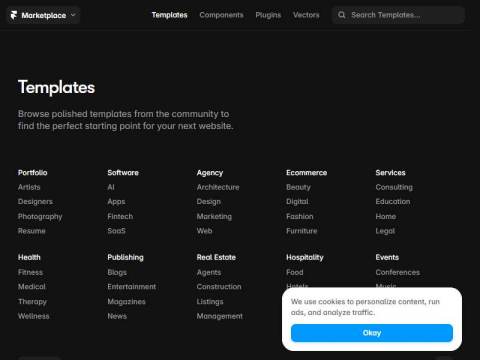Browse Food templates
This screenshot has height=360, width=480.
coord(295,272)
